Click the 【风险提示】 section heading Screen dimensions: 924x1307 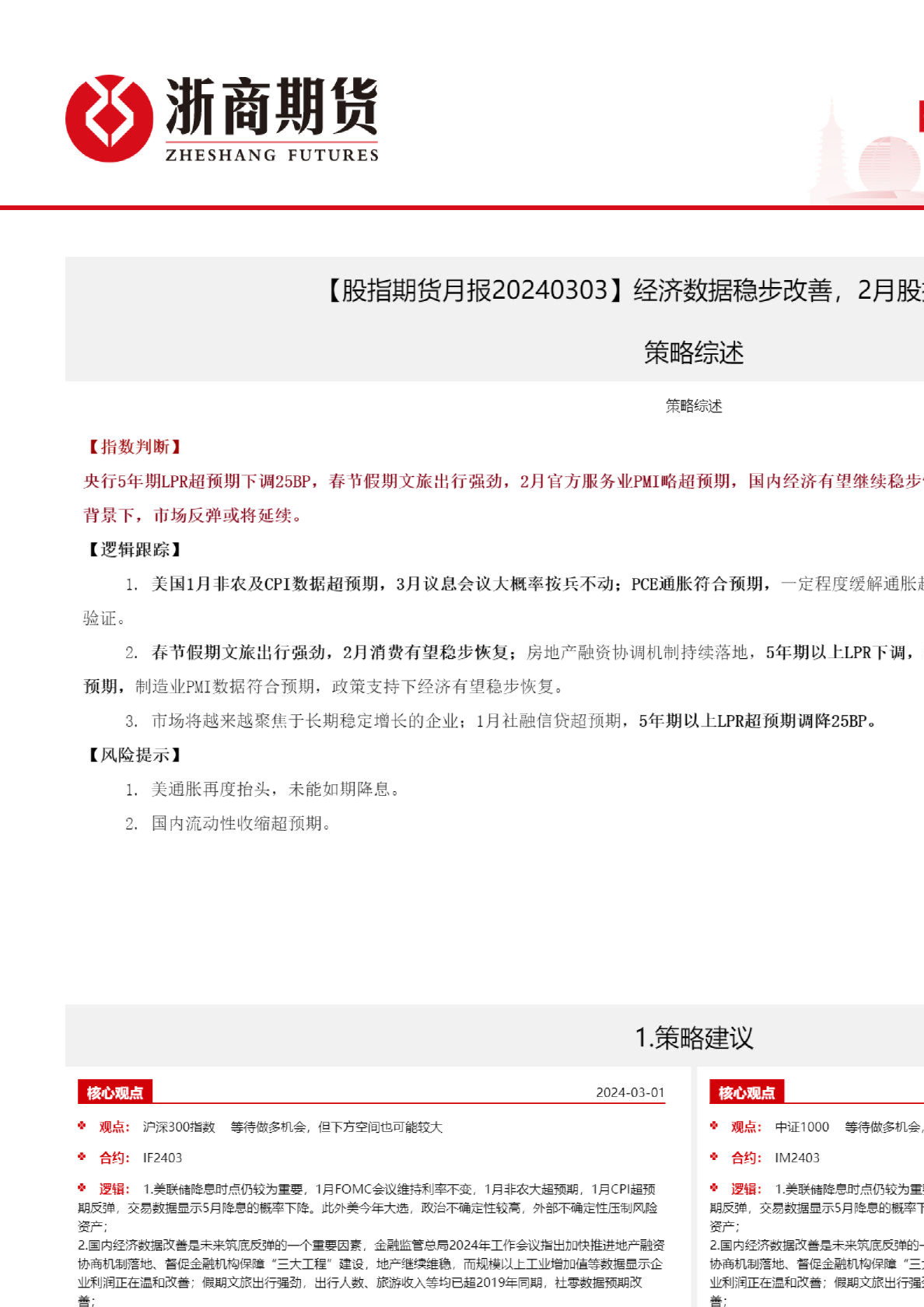(x=133, y=755)
